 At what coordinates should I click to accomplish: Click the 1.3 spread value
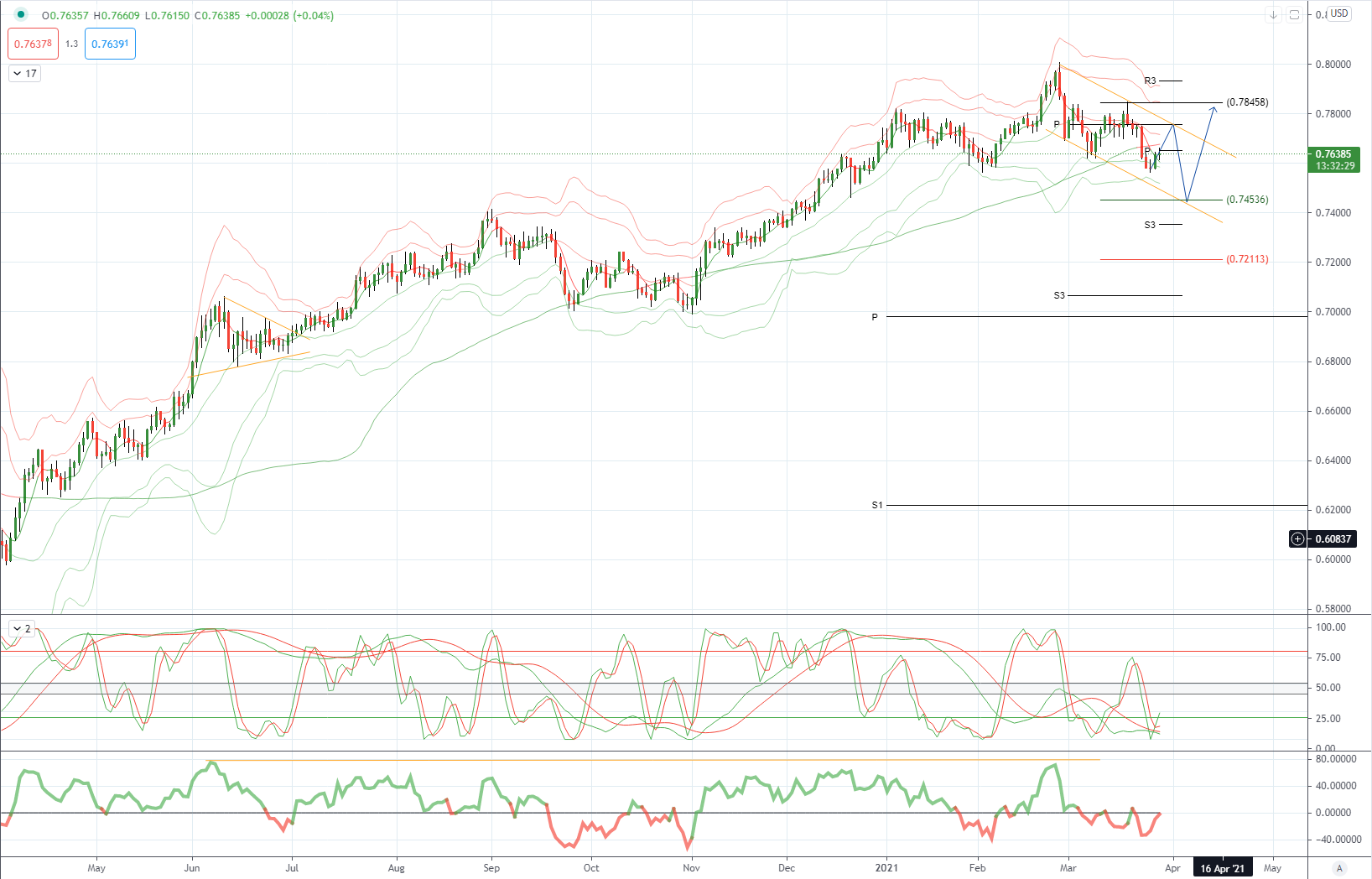(x=71, y=44)
